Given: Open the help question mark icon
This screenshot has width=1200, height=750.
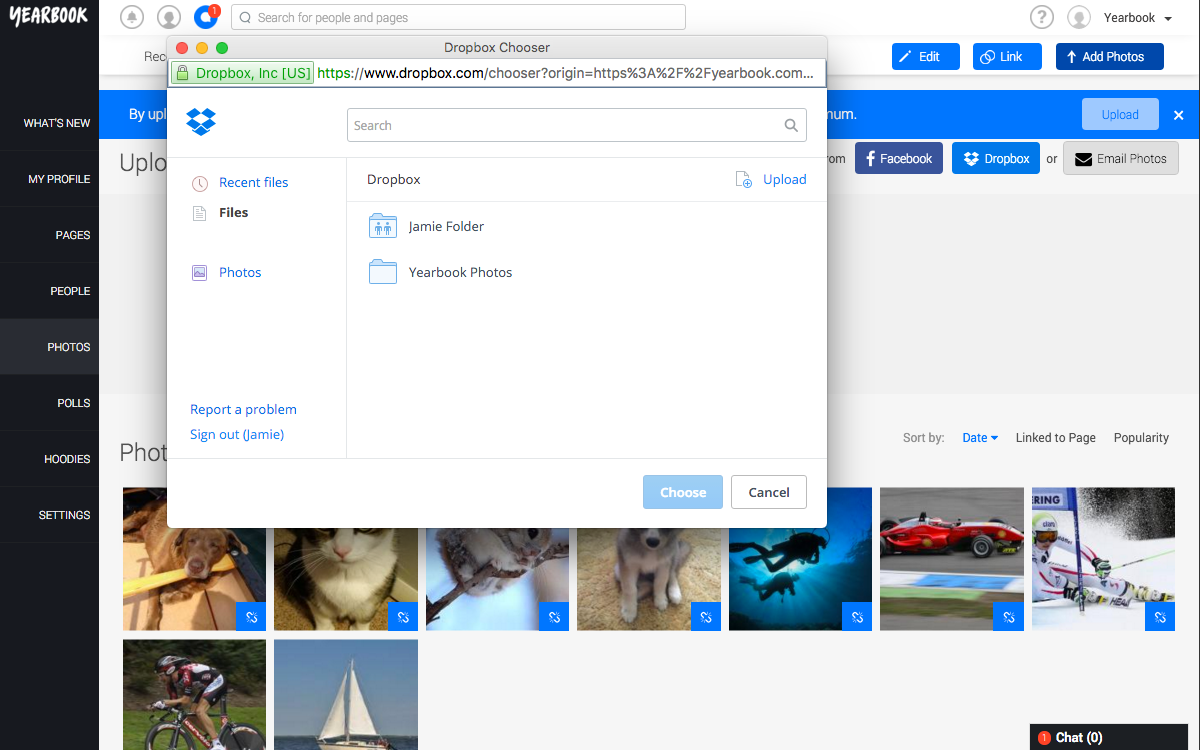Looking at the screenshot, I should (x=1042, y=17).
